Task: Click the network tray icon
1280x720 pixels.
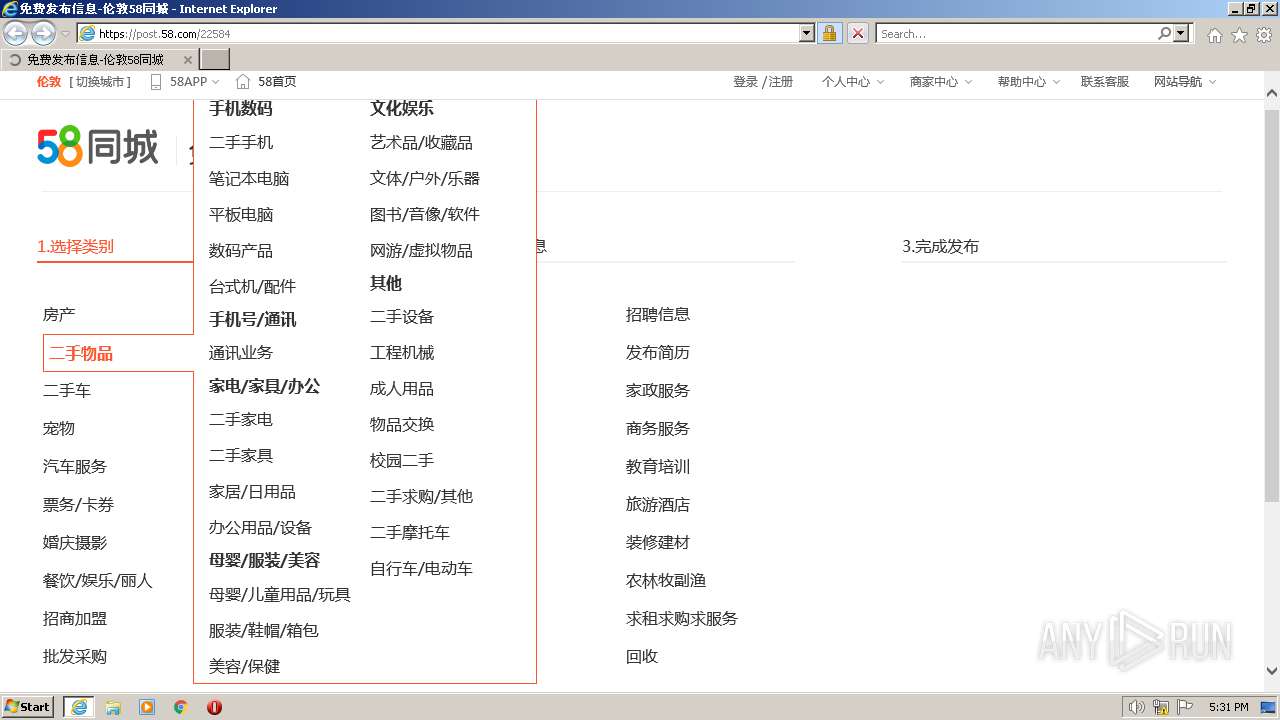Action: coord(1161,707)
